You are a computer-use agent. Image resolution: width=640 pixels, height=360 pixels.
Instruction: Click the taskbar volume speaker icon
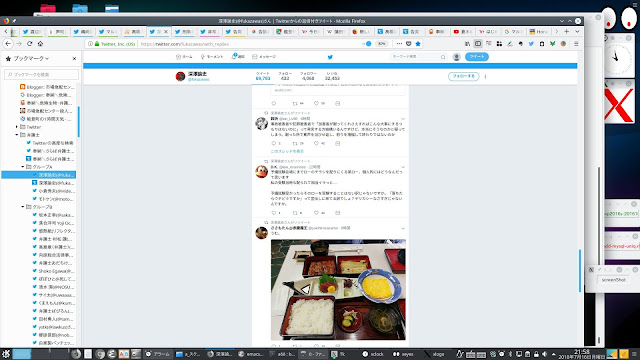point(544,354)
